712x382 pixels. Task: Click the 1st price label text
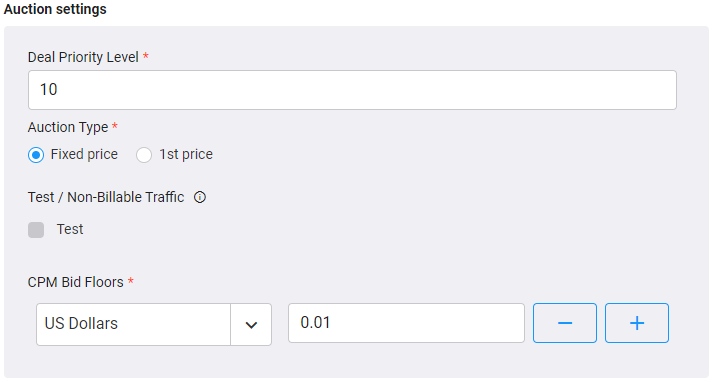186,154
